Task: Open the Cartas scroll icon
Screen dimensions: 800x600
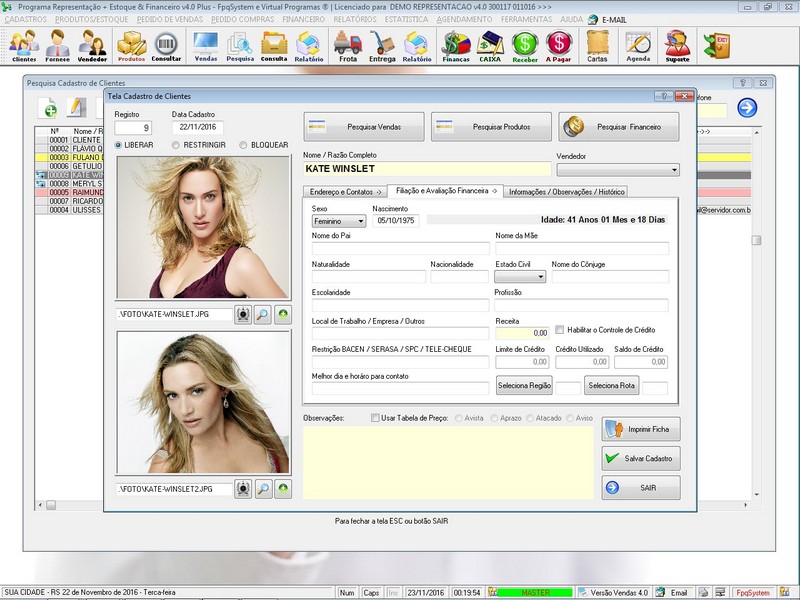Action: [597, 45]
